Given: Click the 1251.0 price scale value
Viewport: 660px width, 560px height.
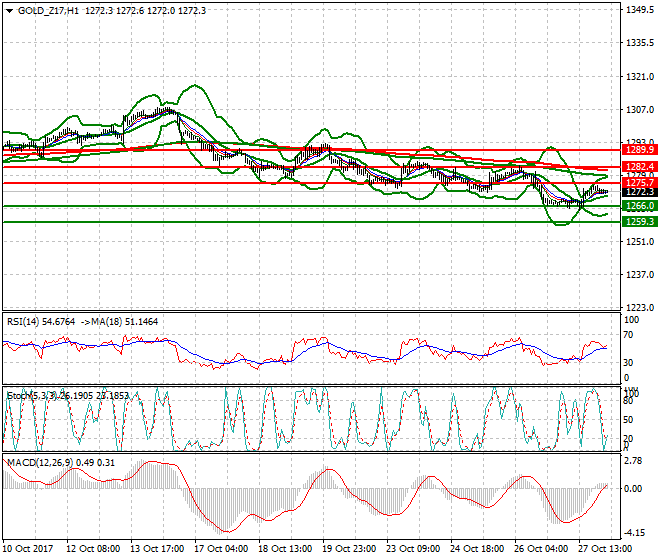Looking at the screenshot, I should click(640, 242).
